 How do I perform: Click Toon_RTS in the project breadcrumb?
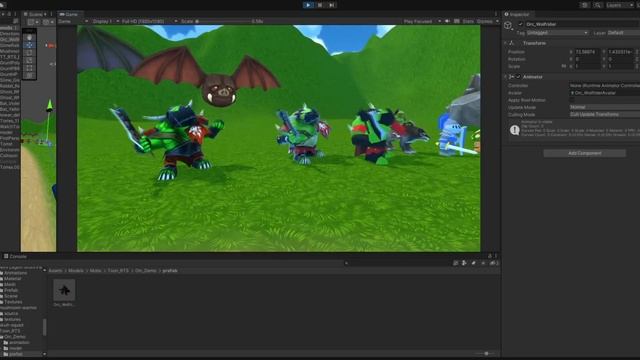coord(118,271)
